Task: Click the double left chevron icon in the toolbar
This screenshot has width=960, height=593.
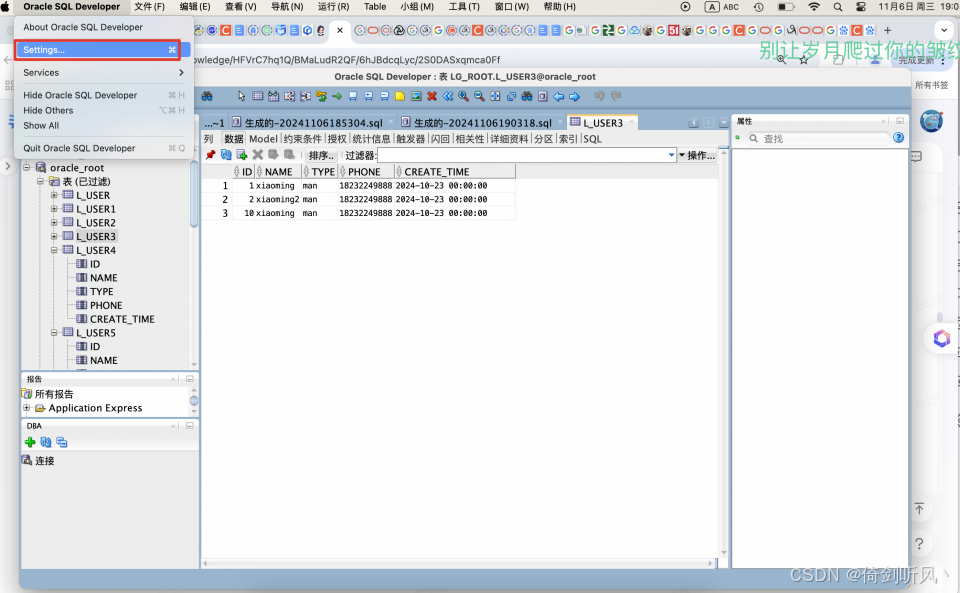Action: pyautogui.click(x=448, y=96)
